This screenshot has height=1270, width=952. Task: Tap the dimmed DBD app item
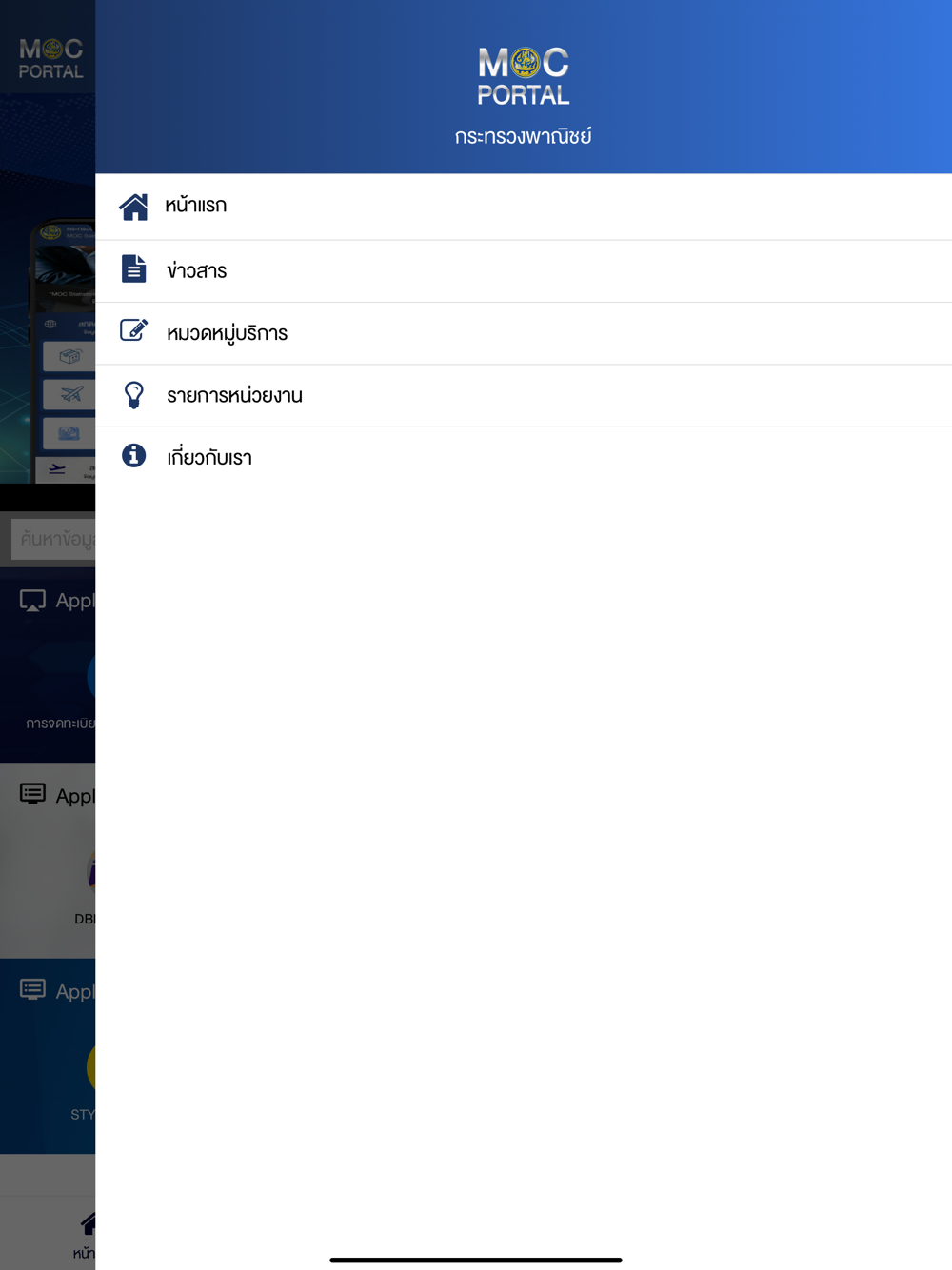pos(86,887)
